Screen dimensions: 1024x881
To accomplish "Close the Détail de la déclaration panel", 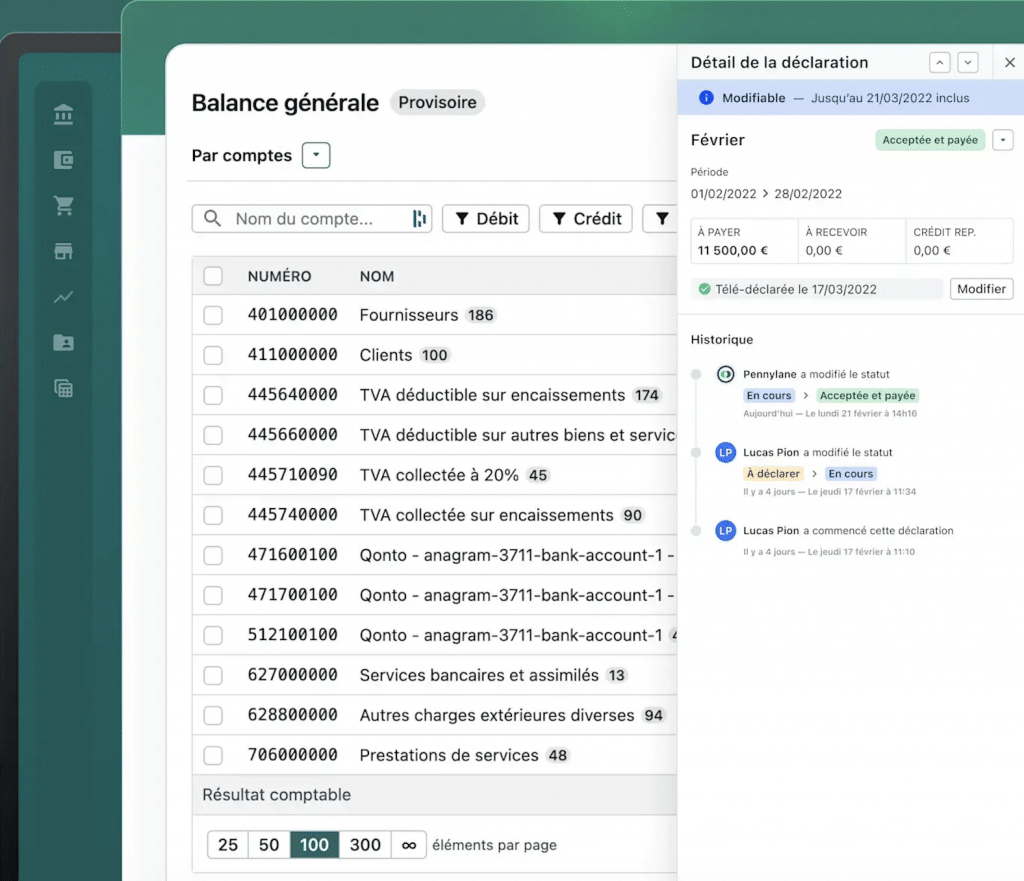I will click(x=1009, y=63).
